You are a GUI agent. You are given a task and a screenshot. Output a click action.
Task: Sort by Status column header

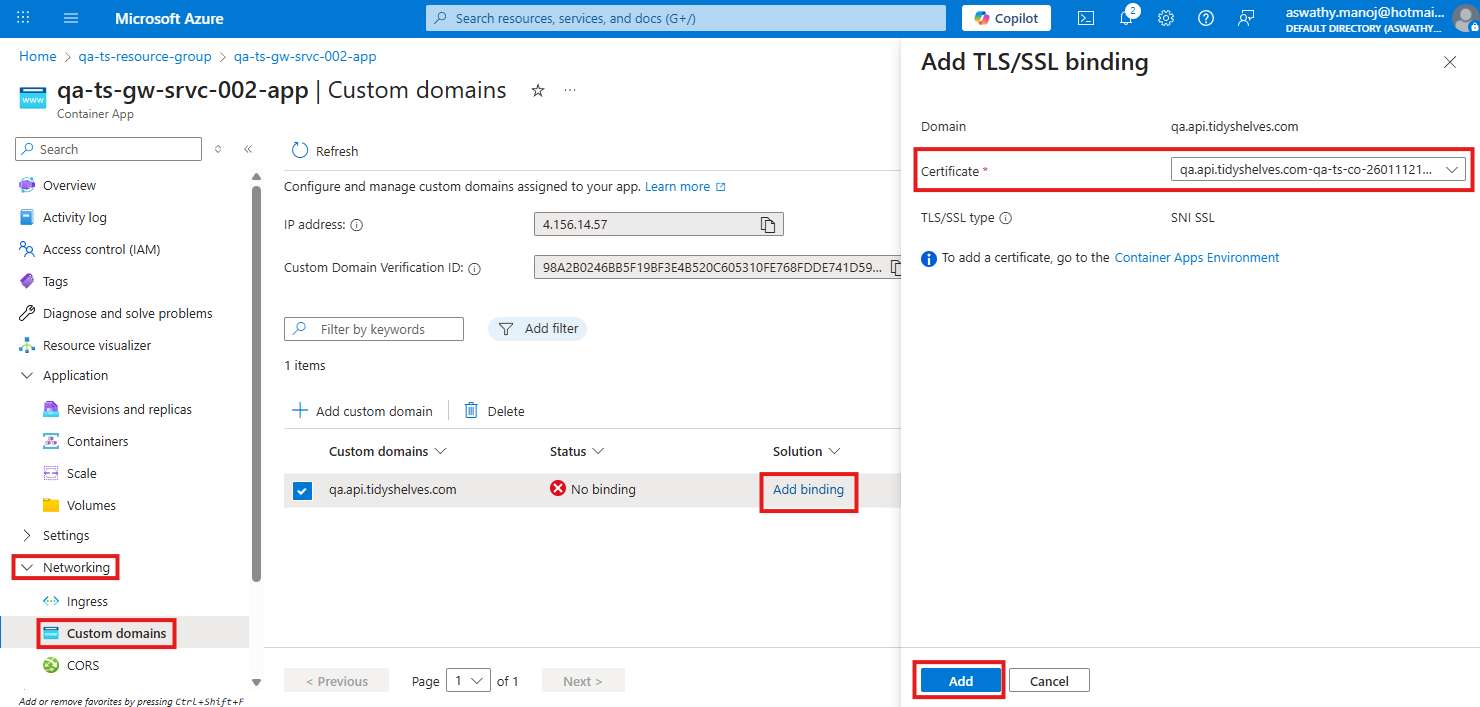[x=577, y=451]
